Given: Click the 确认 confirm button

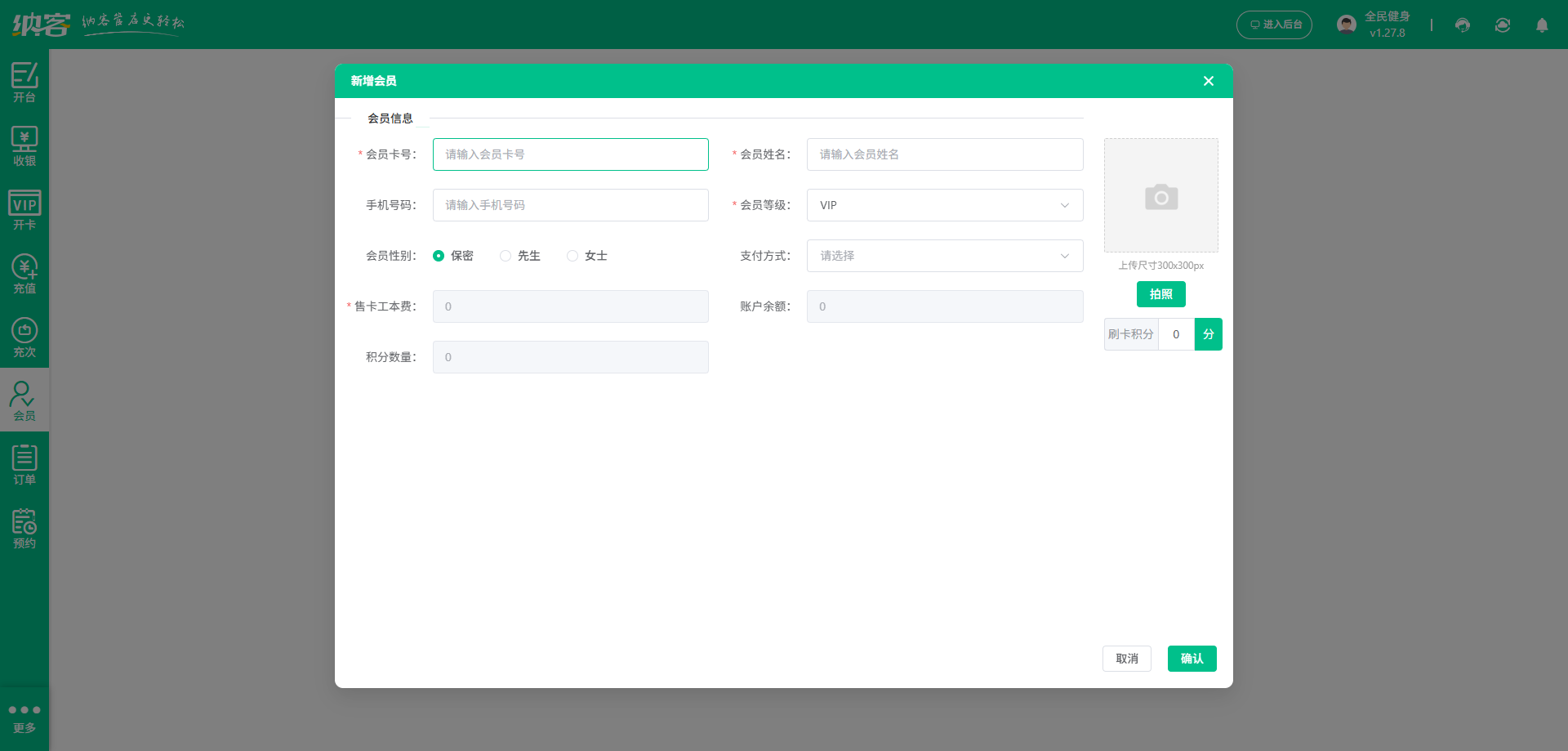Looking at the screenshot, I should pos(1192,658).
